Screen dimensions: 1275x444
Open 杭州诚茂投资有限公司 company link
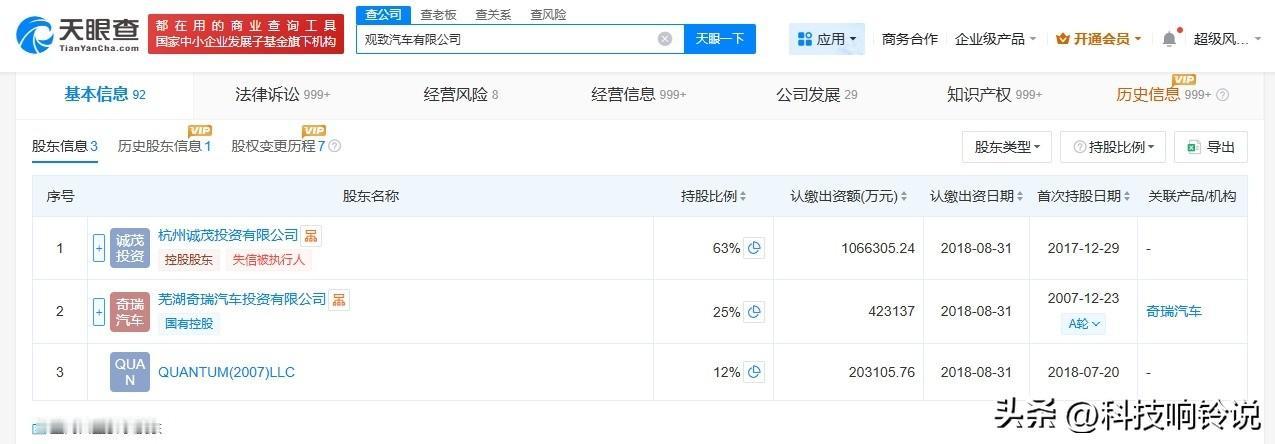228,236
